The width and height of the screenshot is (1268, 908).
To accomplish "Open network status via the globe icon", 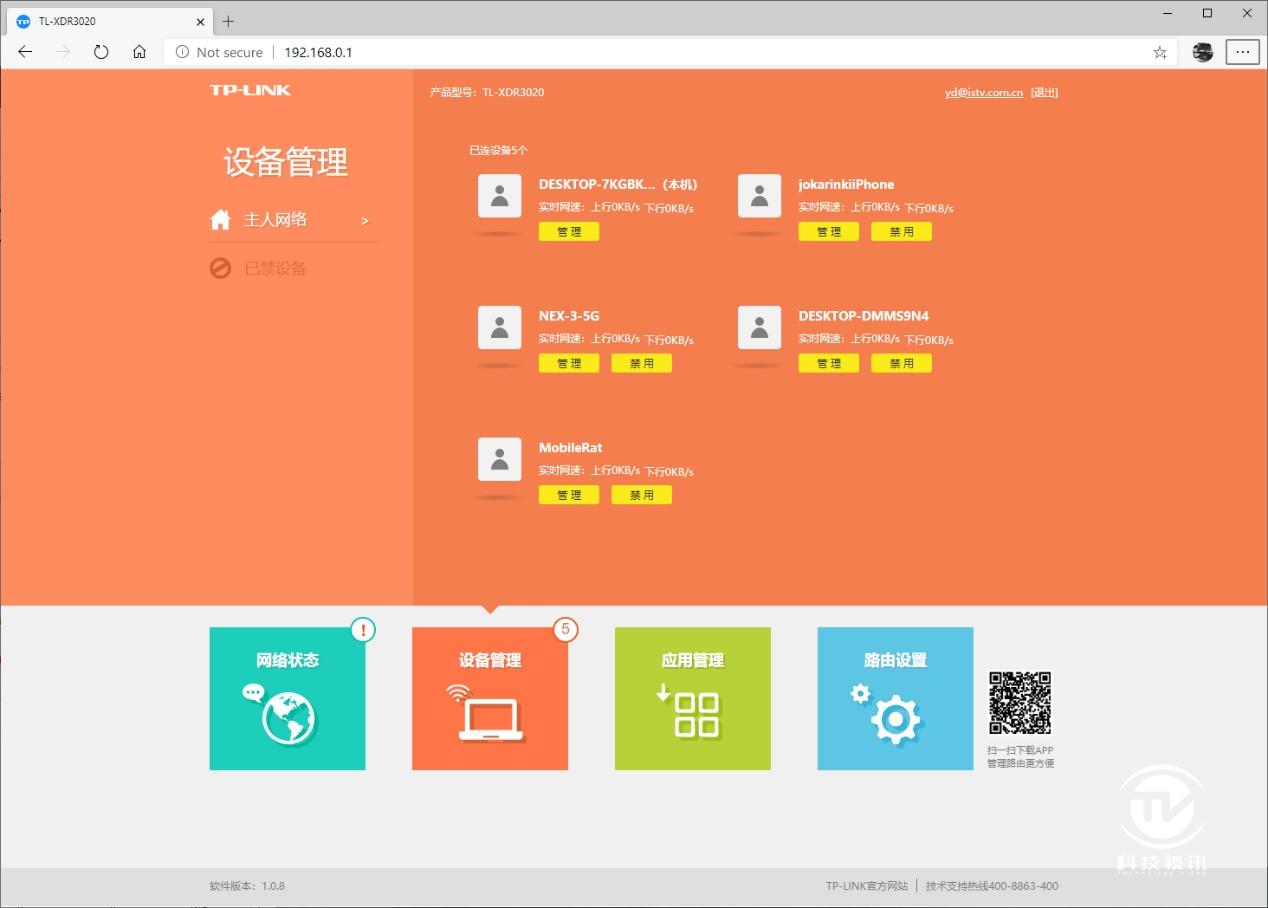I will click(x=287, y=717).
